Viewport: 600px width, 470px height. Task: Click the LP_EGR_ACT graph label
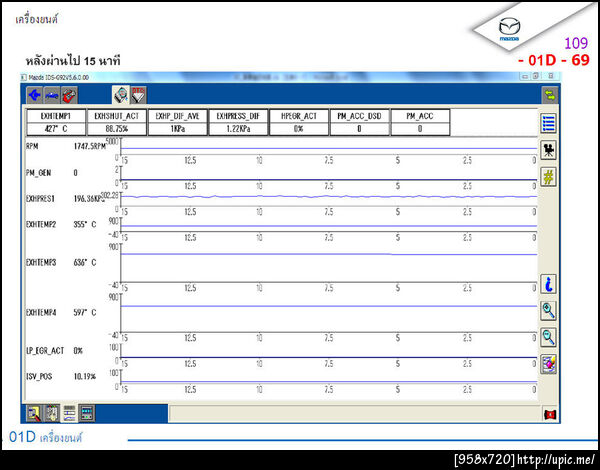[x=45, y=351]
